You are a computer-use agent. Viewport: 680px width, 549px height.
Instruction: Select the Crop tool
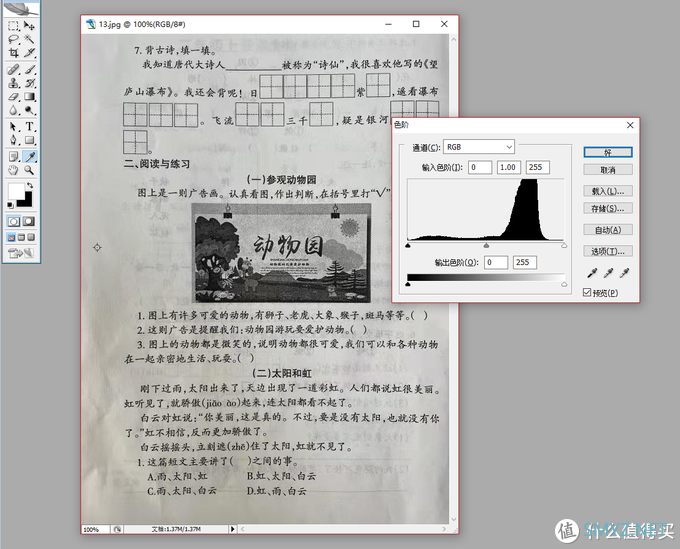[x=13, y=53]
